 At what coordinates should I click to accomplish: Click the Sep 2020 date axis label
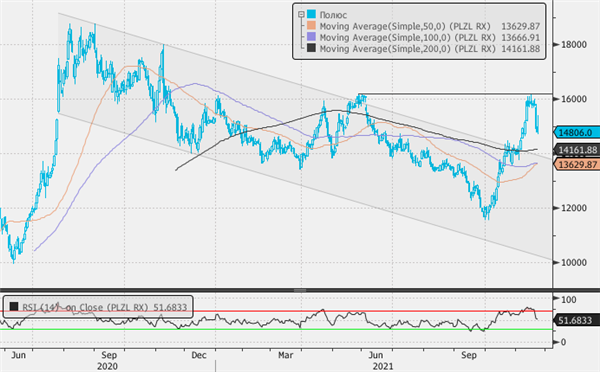pos(109,355)
